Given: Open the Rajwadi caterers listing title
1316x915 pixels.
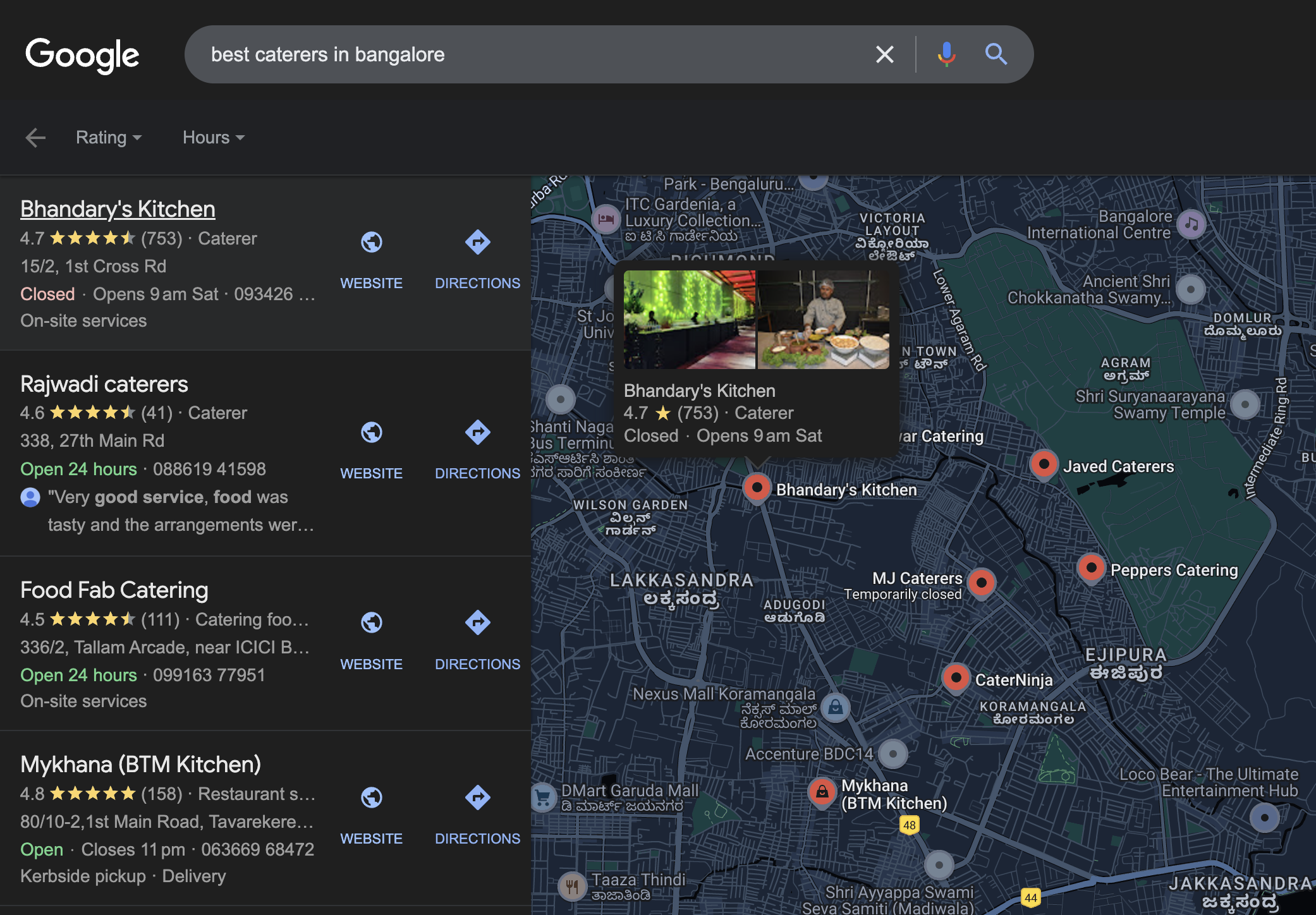Looking at the screenshot, I should pyautogui.click(x=104, y=384).
